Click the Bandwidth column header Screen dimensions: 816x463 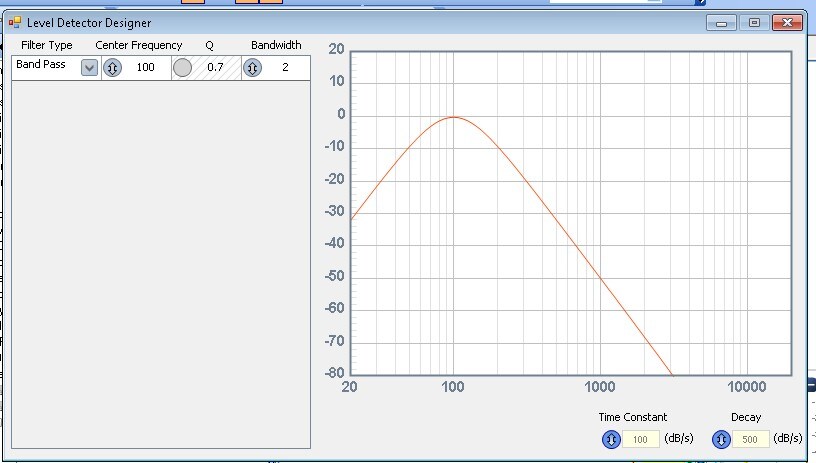click(x=276, y=45)
